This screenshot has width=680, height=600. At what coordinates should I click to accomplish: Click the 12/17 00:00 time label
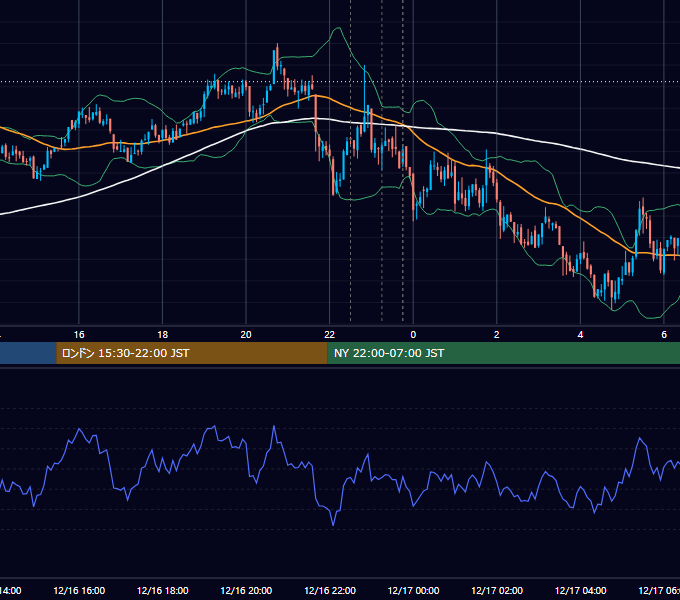click(x=413, y=590)
